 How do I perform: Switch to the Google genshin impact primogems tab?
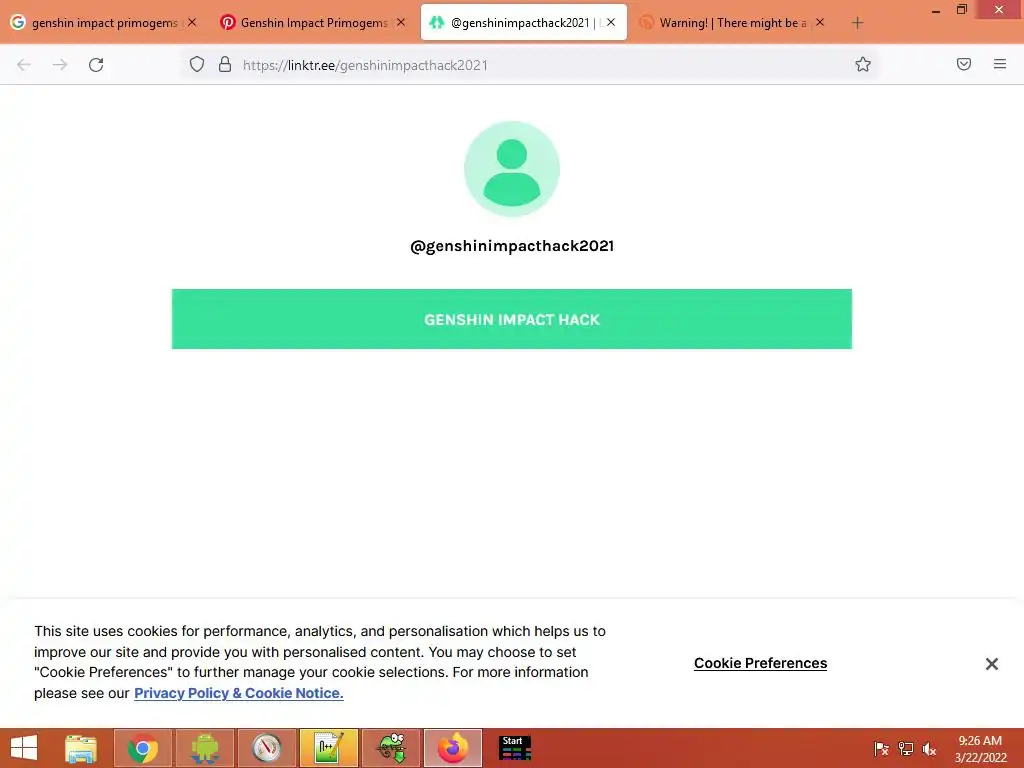pyautogui.click(x=104, y=23)
